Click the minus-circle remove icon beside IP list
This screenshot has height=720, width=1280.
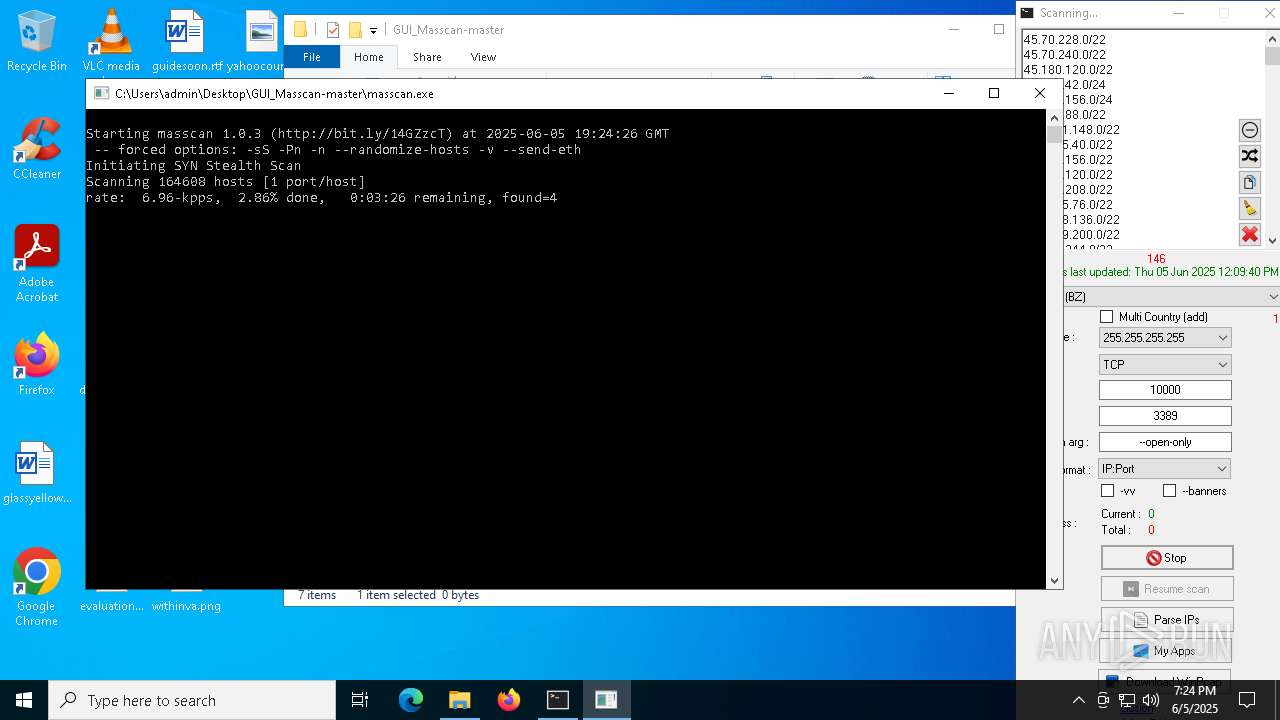1250,130
